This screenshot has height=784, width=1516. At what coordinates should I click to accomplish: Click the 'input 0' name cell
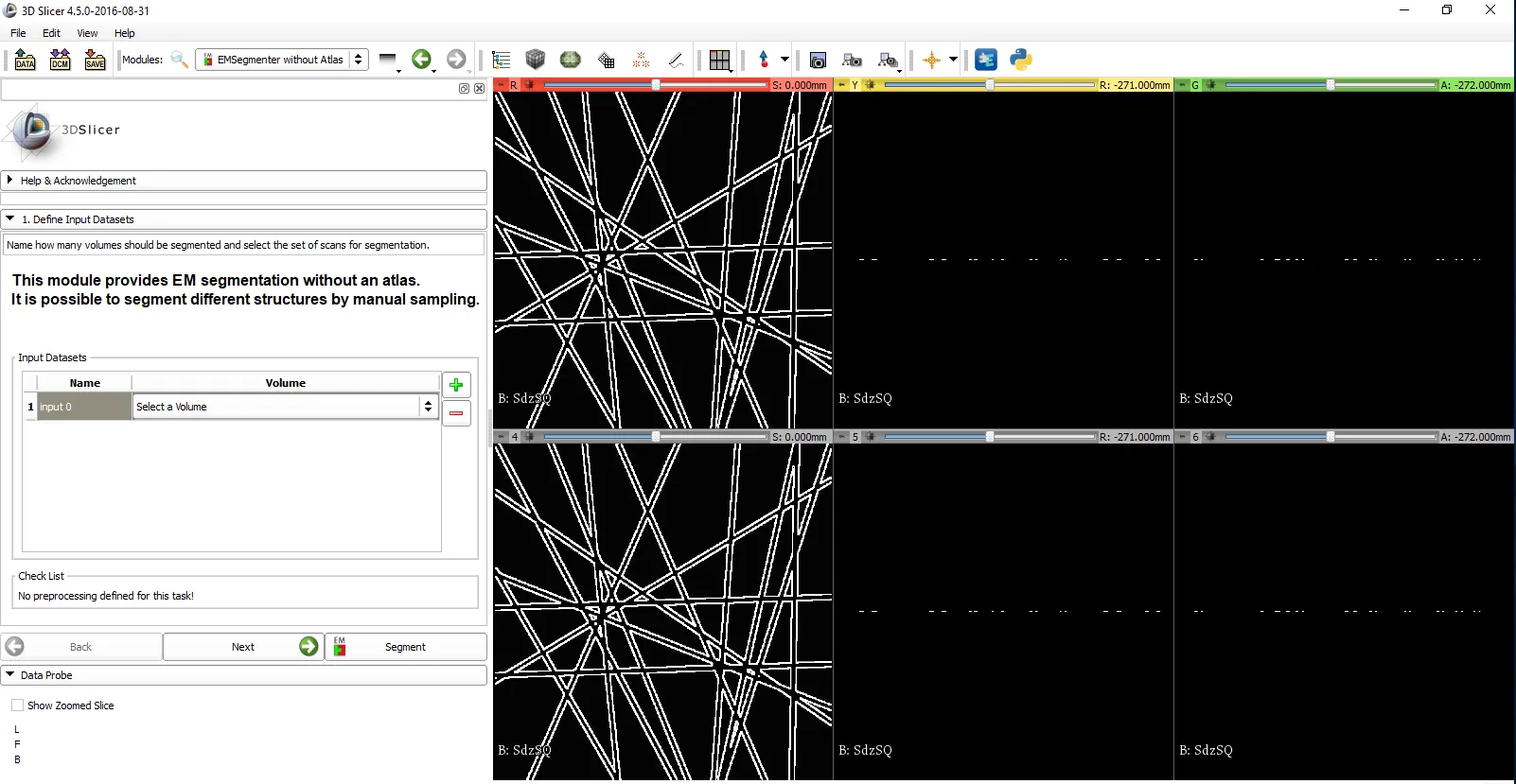pyautogui.click(x=84, y=407)
